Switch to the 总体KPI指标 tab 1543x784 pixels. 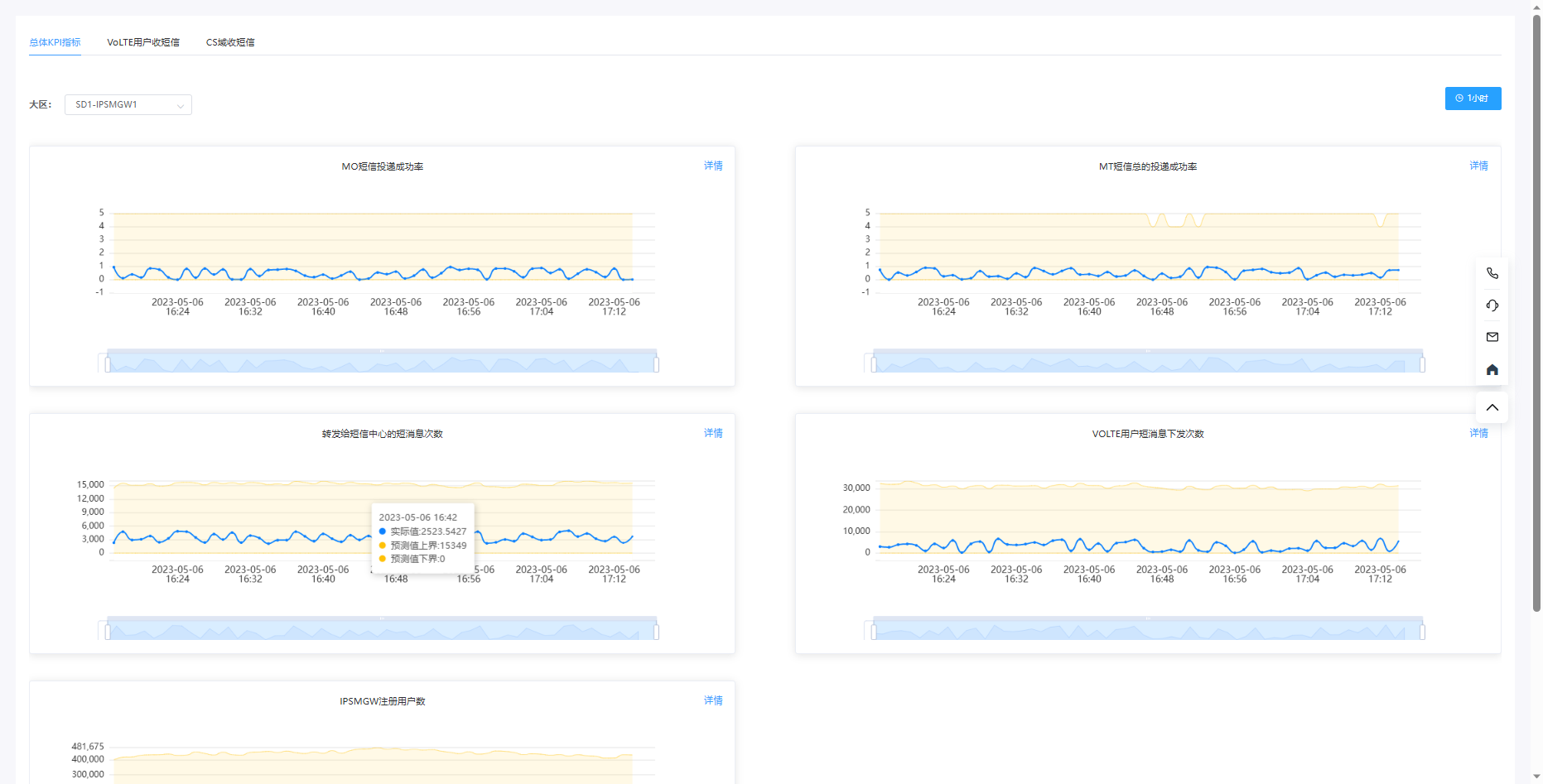click(55, 42)
